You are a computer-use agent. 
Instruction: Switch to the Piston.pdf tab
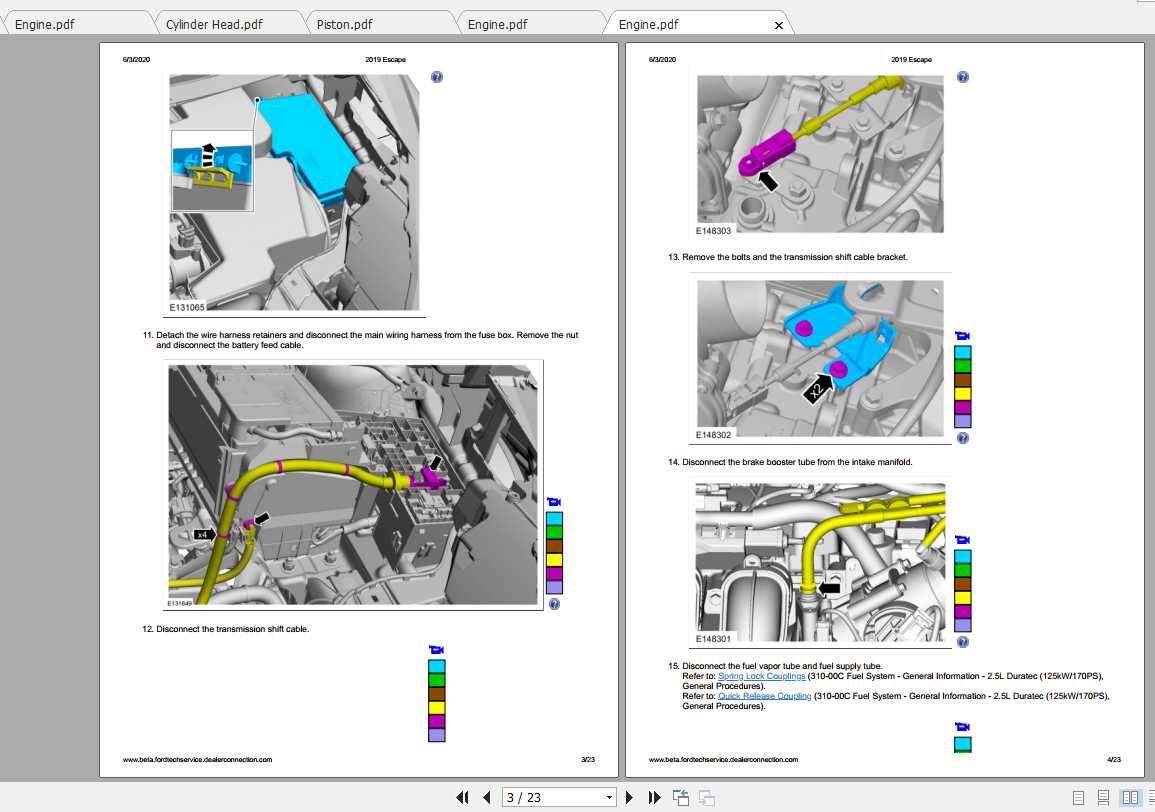point(345,24)
